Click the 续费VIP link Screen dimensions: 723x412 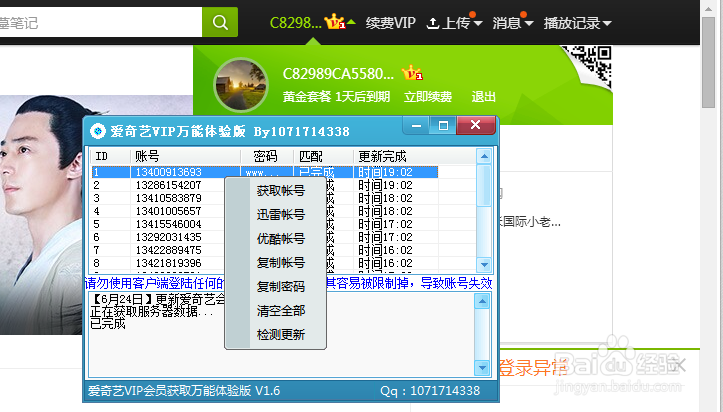pyautogui.click(x=391, y=23)
